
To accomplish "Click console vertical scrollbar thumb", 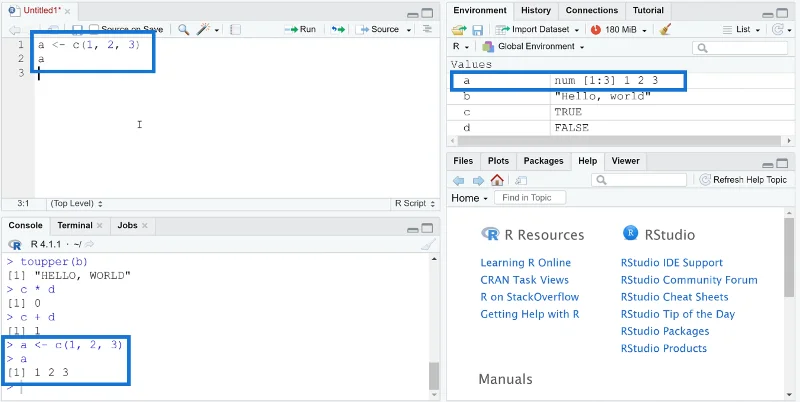I will [434, 376].
